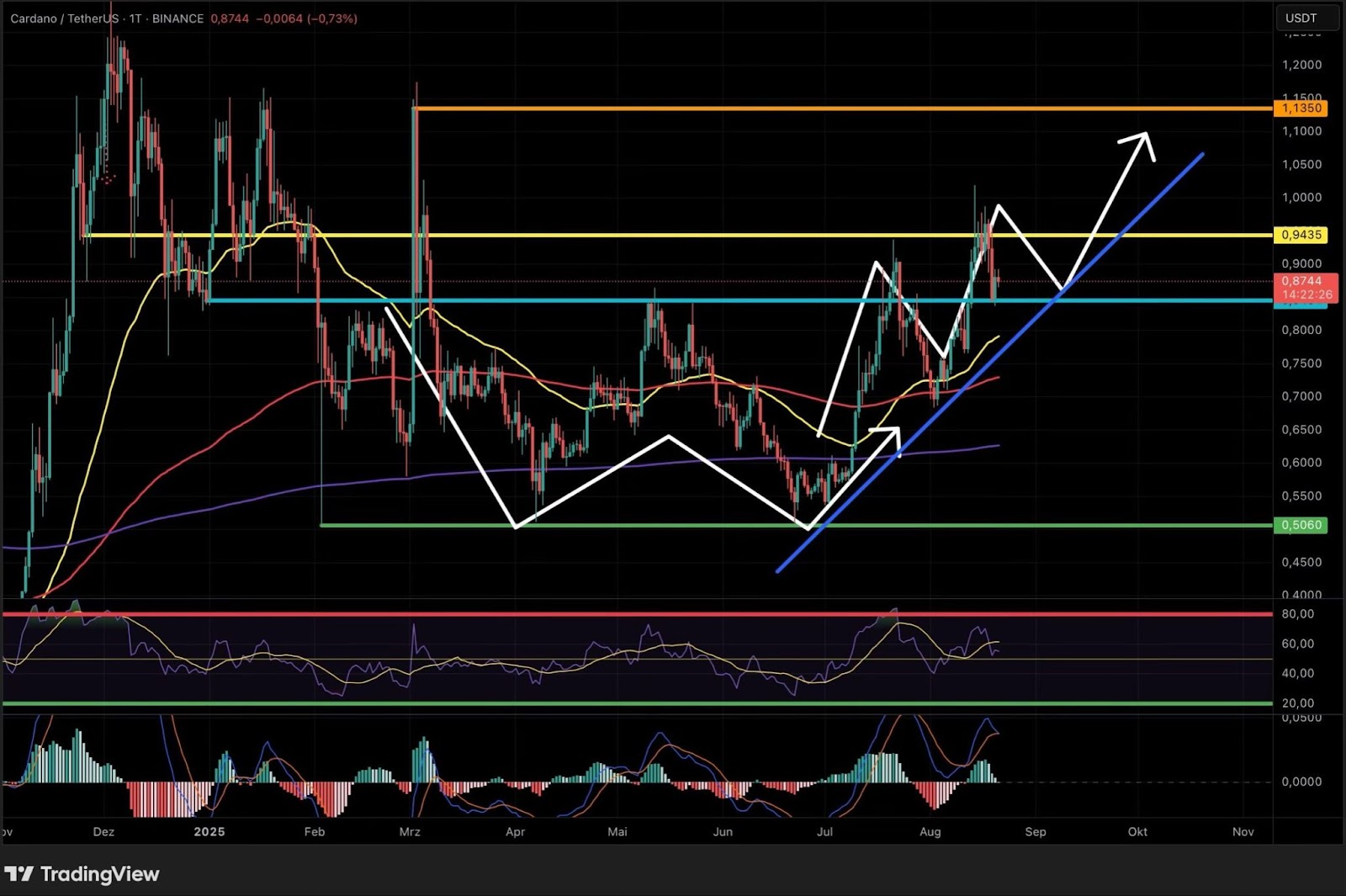Click the 0,4500 price axis label

click(x=1301, y=562)
